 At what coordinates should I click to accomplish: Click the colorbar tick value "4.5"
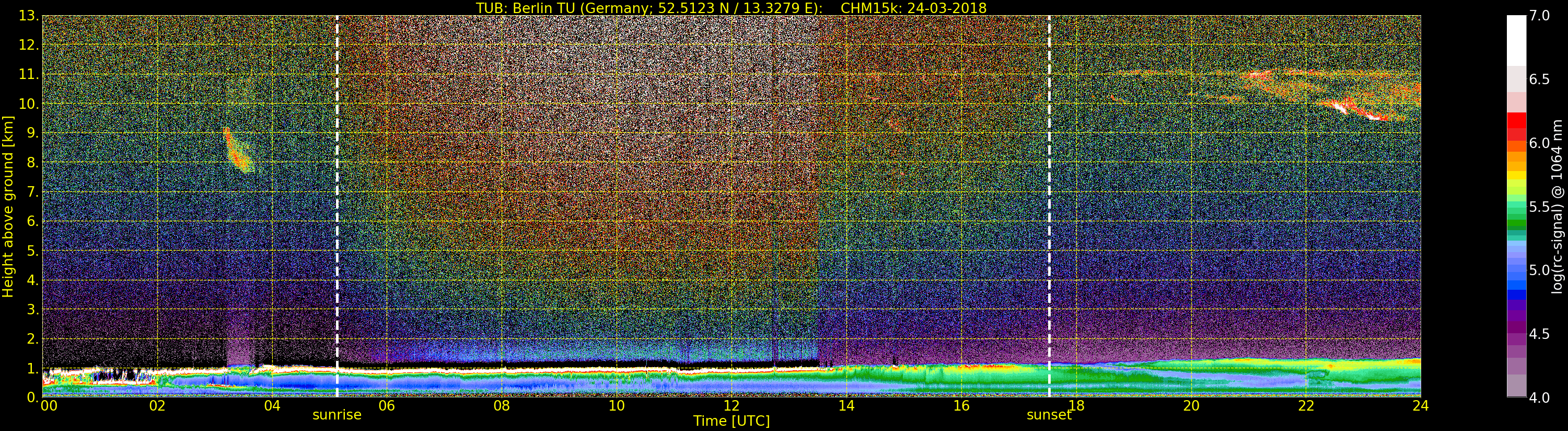coord(1539,334)
